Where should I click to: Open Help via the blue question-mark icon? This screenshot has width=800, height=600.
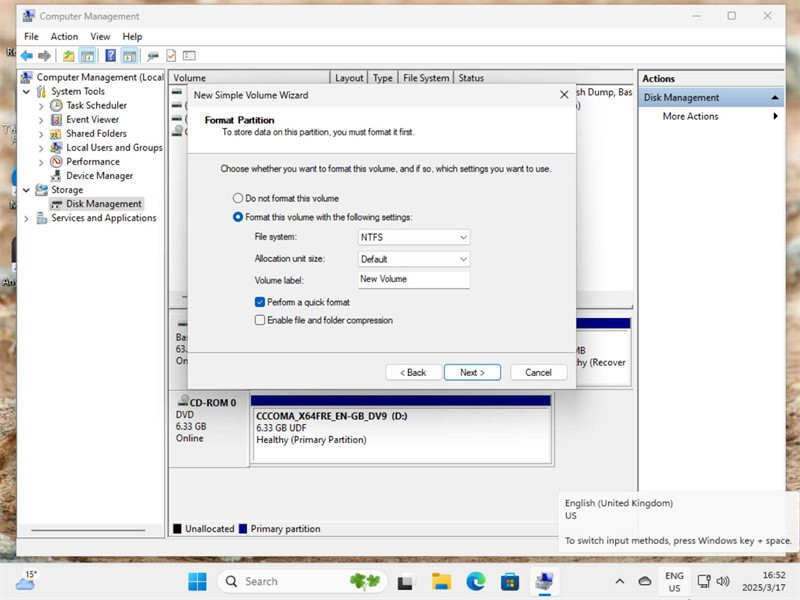coord(110,56)
